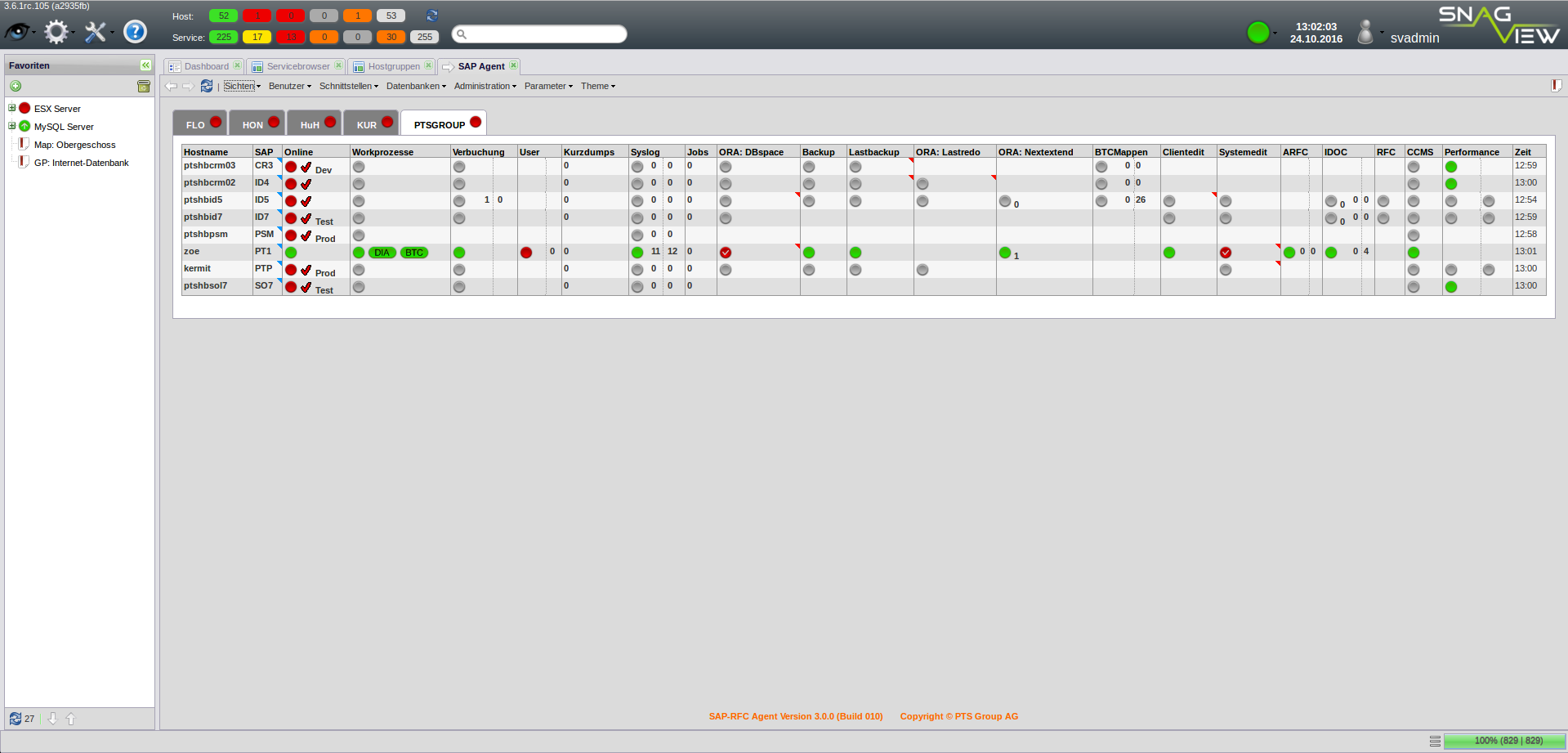This screenshot has width=1568, height=753.
Task: Open the Schnittstellen dropdown menu
Action: click(349, 86)
